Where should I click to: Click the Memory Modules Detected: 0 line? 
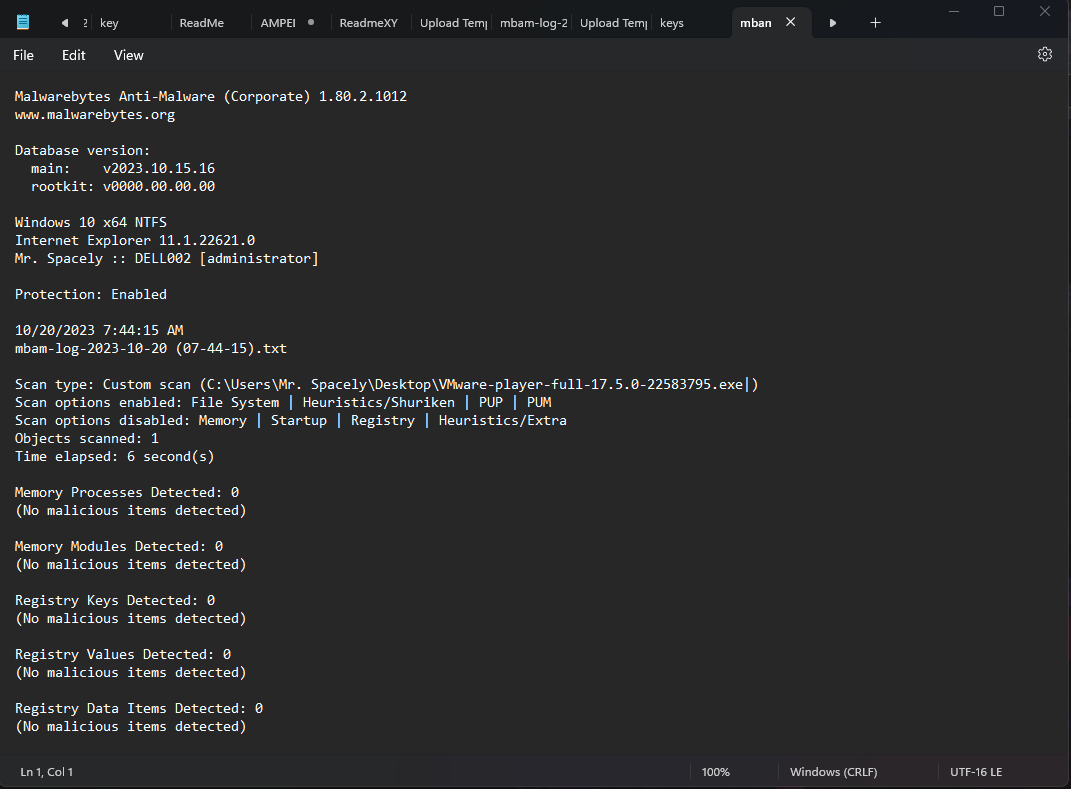[x=119, y=546]
